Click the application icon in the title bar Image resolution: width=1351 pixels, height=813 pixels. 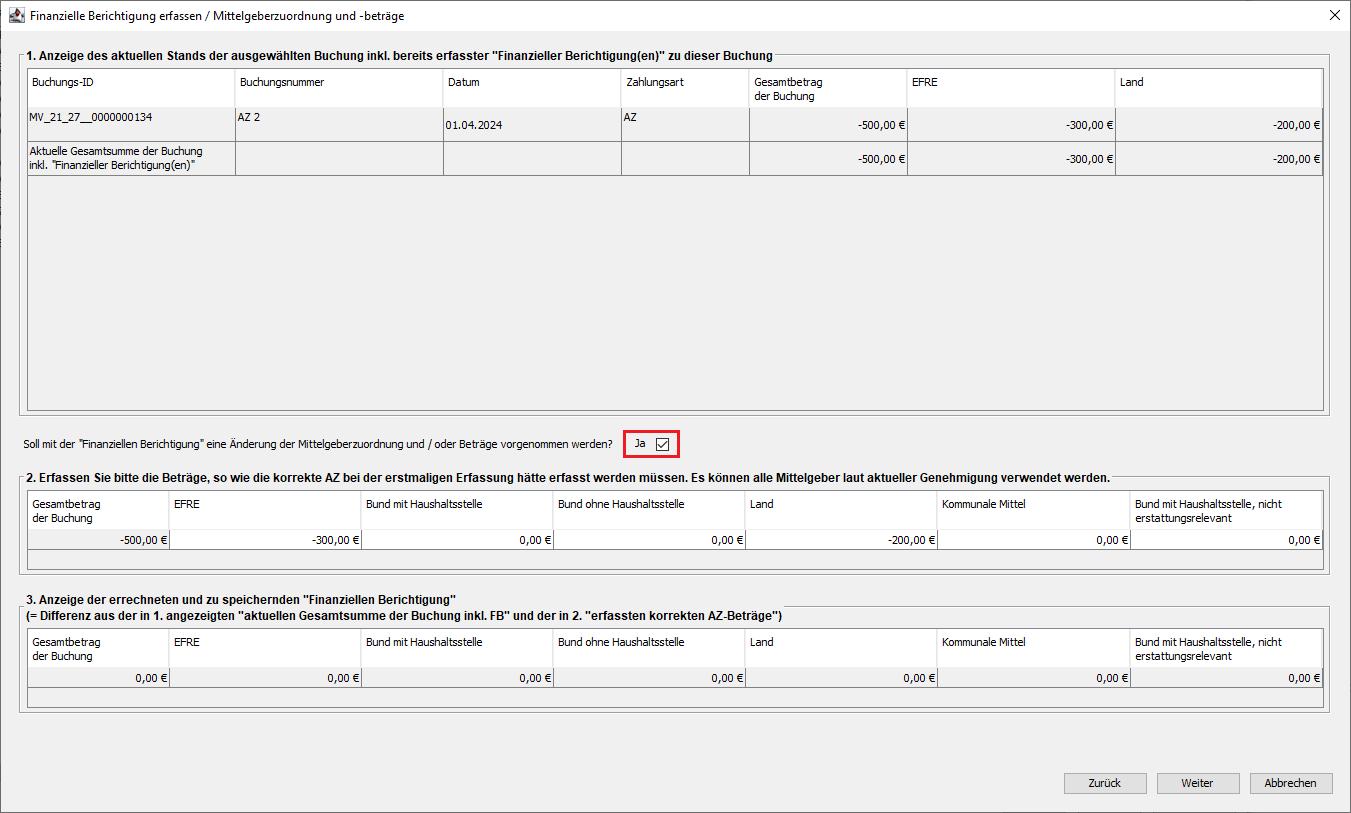point(16,16)
